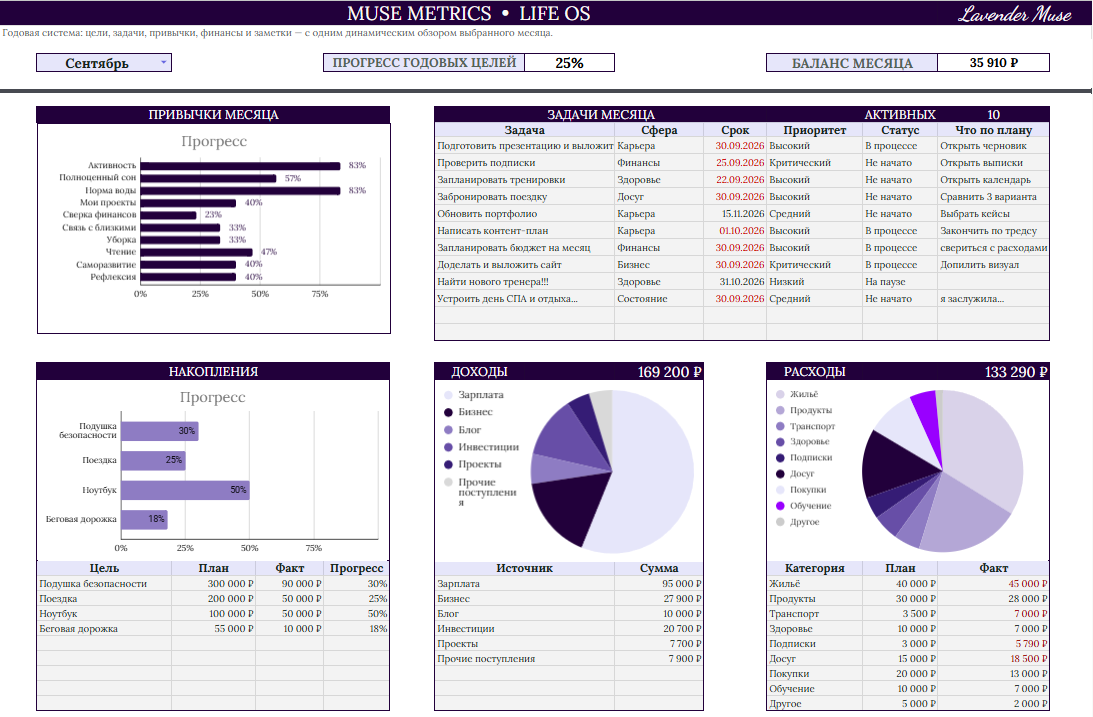Click the 'Приоритет' column header
This screenshot has height=717, width=1093.
[x=814, y=130]
